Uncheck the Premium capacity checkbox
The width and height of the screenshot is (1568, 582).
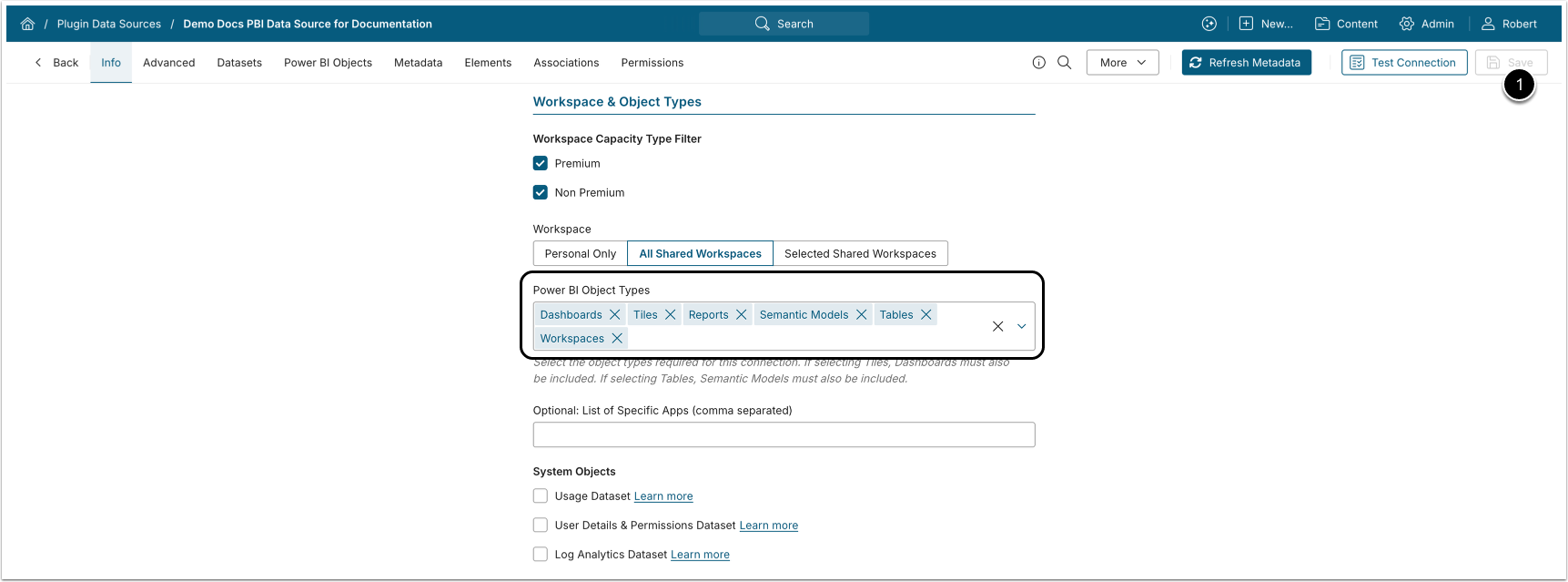tap(541, 164)
